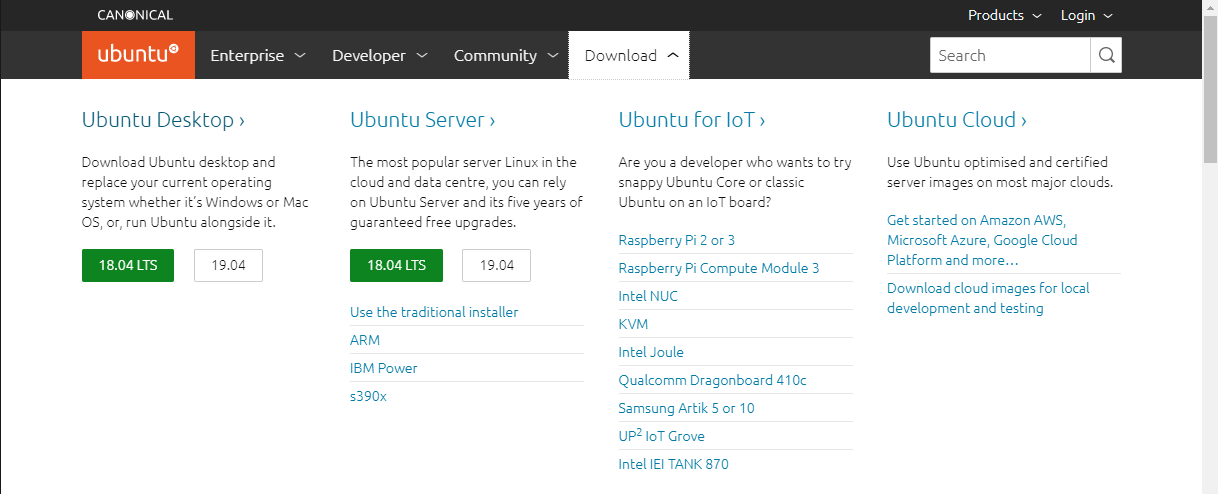This screenshot has width=1218, height=494.
Task: Download Ubuntu Server 18.04 LTS
Action: coord(396,265)
